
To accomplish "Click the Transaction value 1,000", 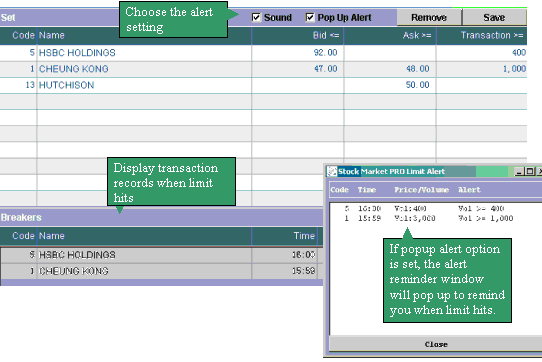I will 514,69.
